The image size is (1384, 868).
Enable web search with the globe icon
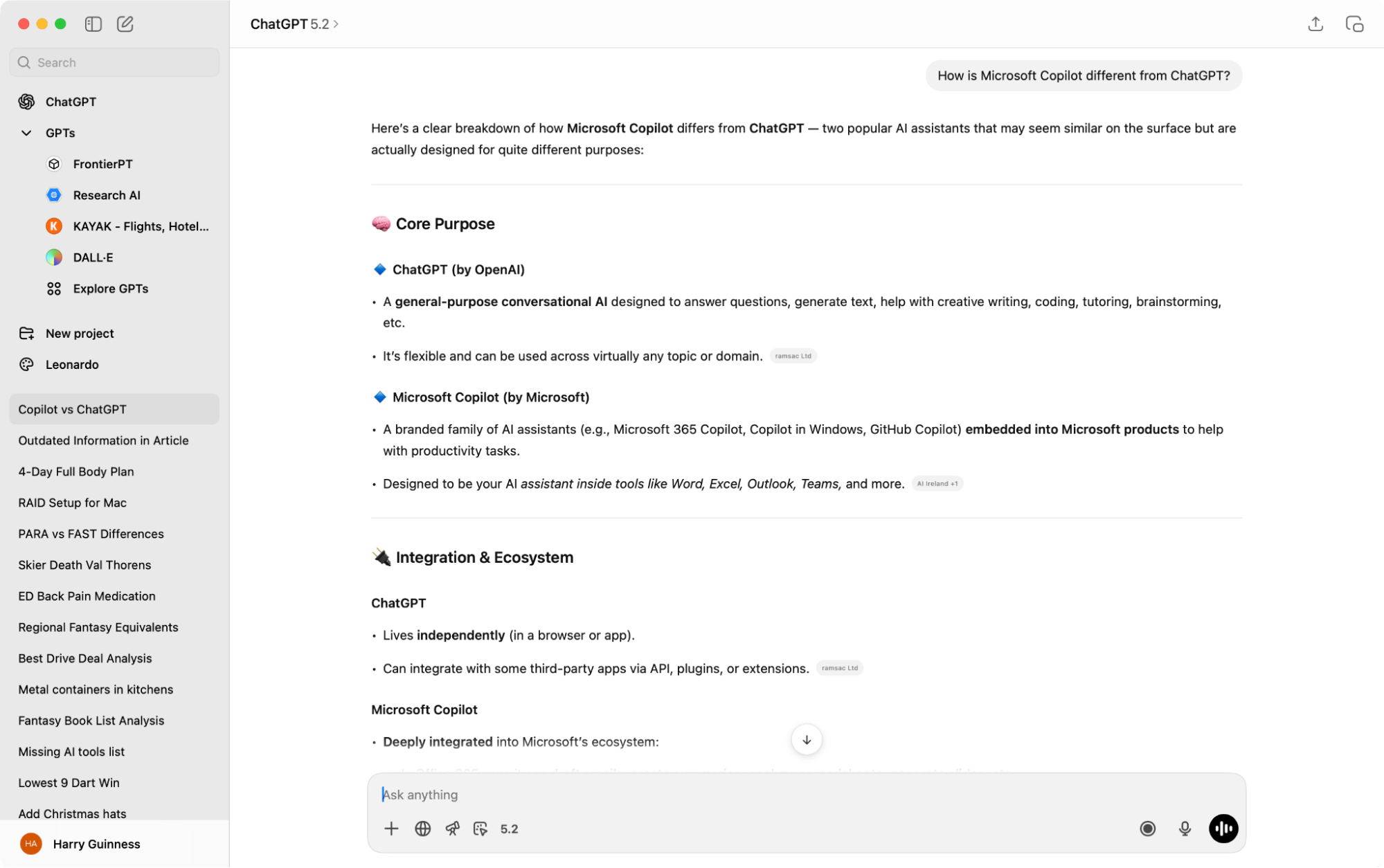(422, 829)
